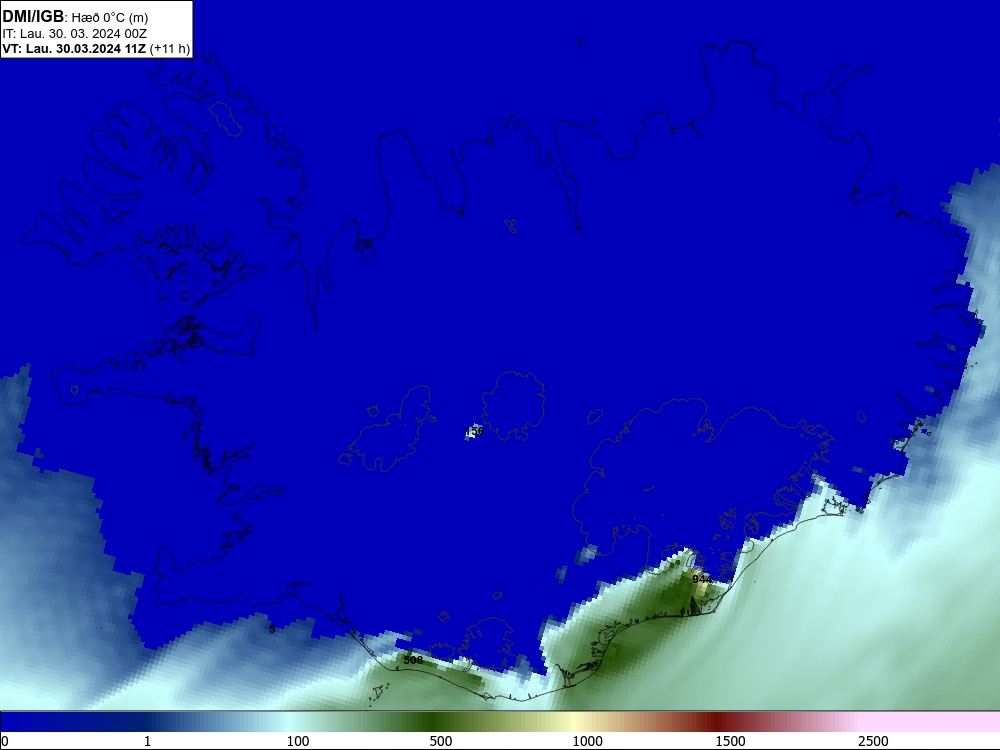Select the (+11 h) forecast offset text

170,48
